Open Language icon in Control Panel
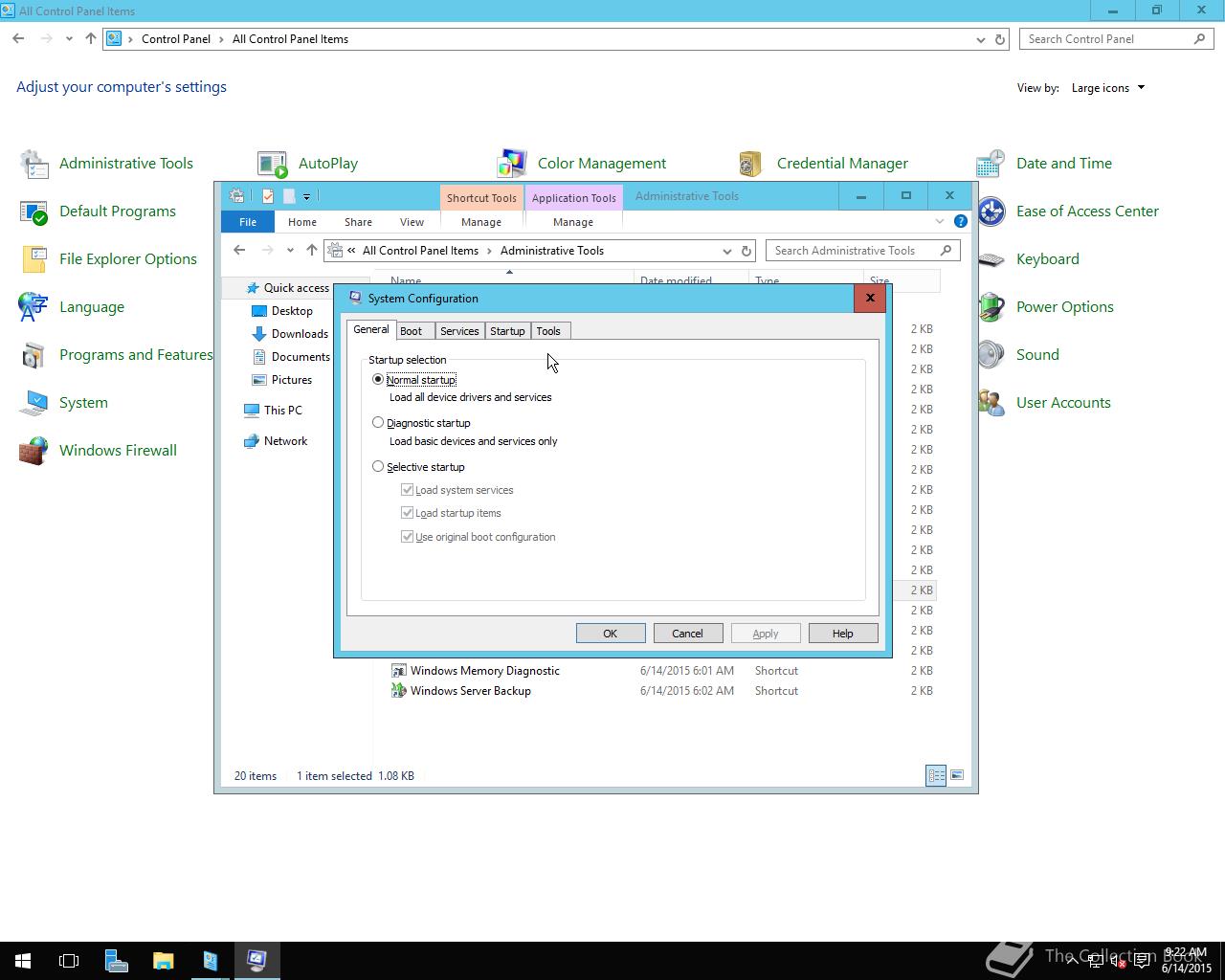 (x=34, y=307)
